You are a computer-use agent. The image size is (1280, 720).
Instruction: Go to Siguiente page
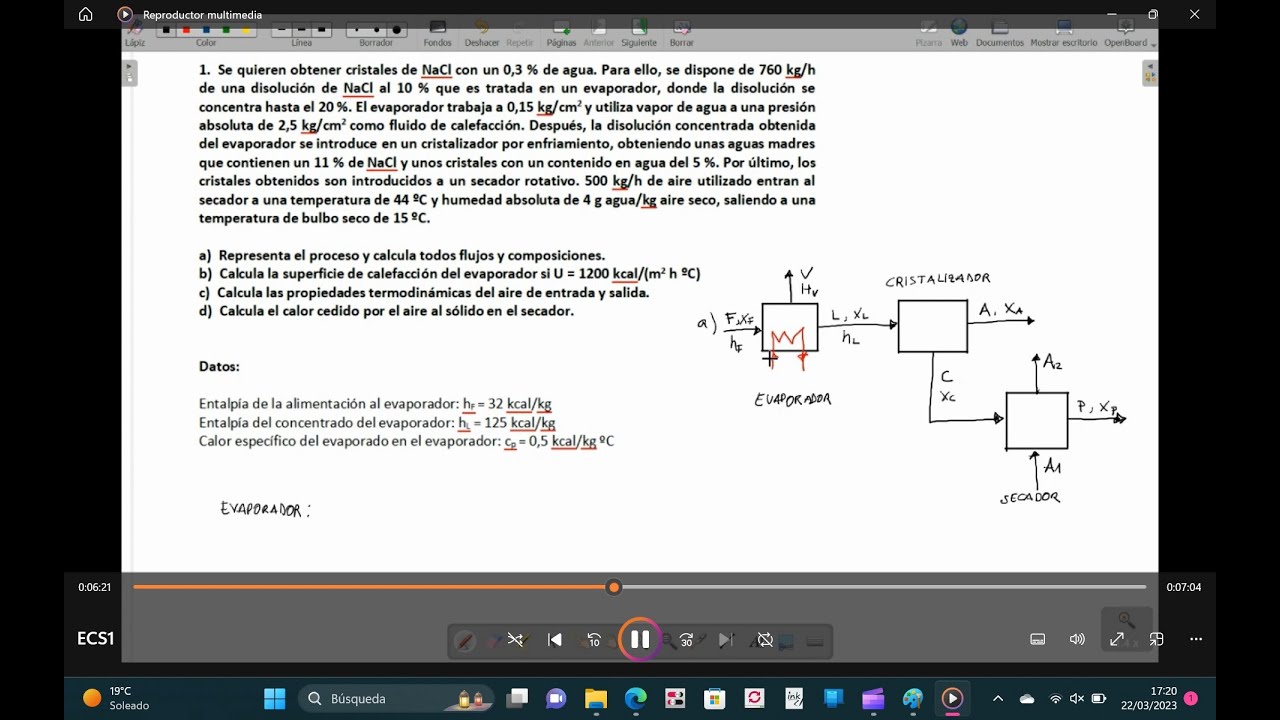[639, 34]
